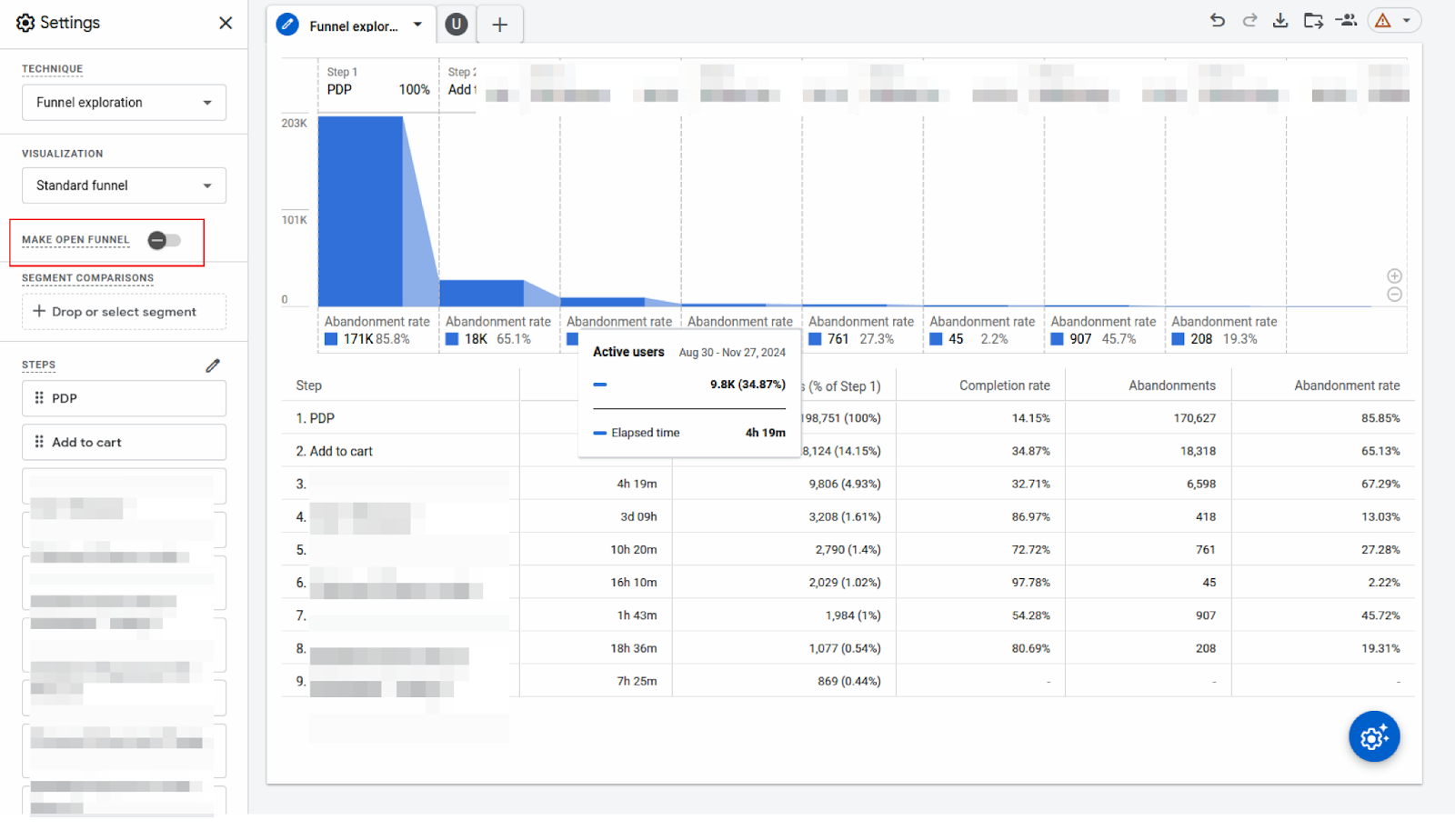The width and height of the screenshot is (1455, 840).
Task: Open the share with users icon
Action: click(1347, 19)
